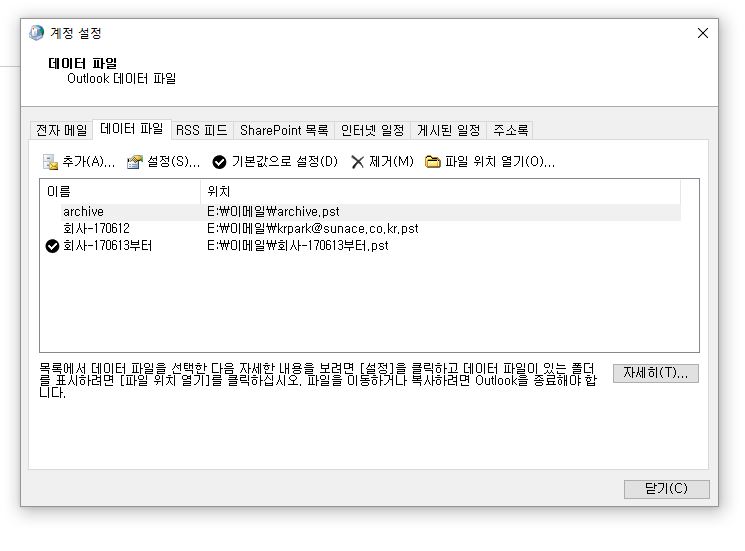The height and width of the screenshot is (551, 745).
Task: Click the 제거(M) label
Action: 391,162
